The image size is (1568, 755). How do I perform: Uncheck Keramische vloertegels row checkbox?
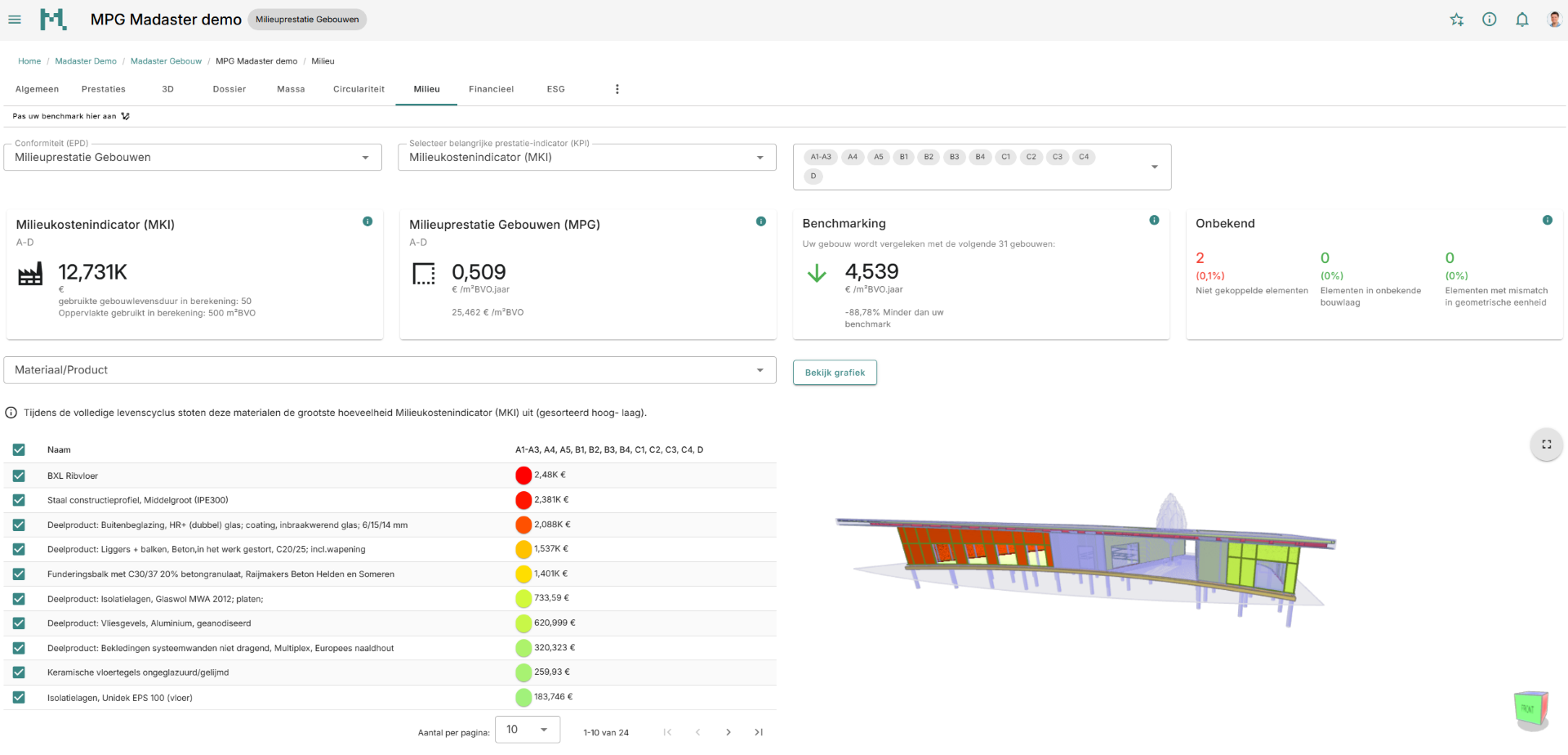pos(19,672)
